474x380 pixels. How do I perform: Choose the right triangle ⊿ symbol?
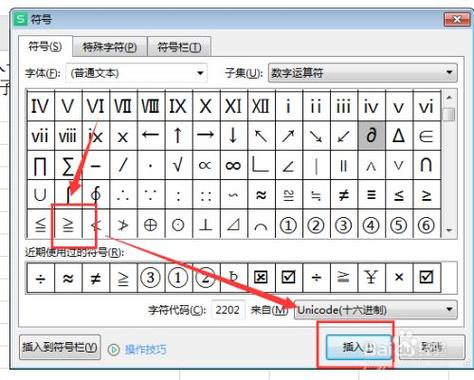pos(233,224)
